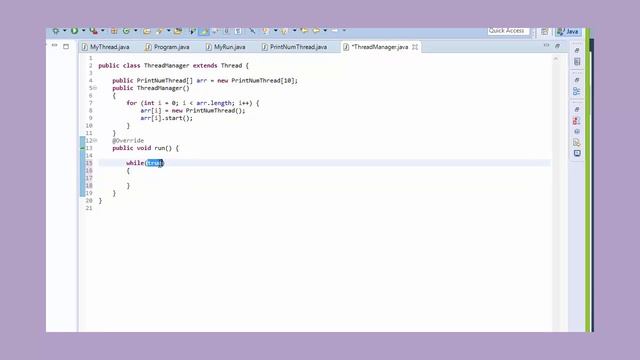Open the Console view icon in right trim
The height and width of the screenshot is (360, 640).
[577, 153]
